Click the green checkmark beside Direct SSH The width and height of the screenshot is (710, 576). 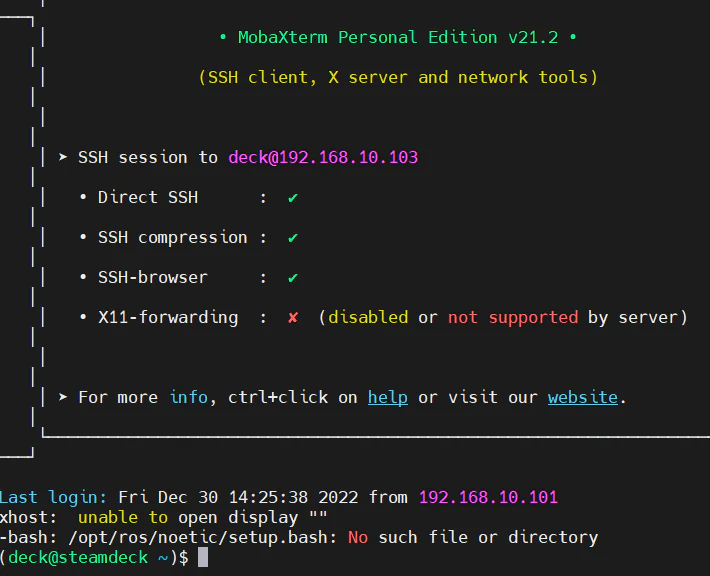(x=293, y=198)
